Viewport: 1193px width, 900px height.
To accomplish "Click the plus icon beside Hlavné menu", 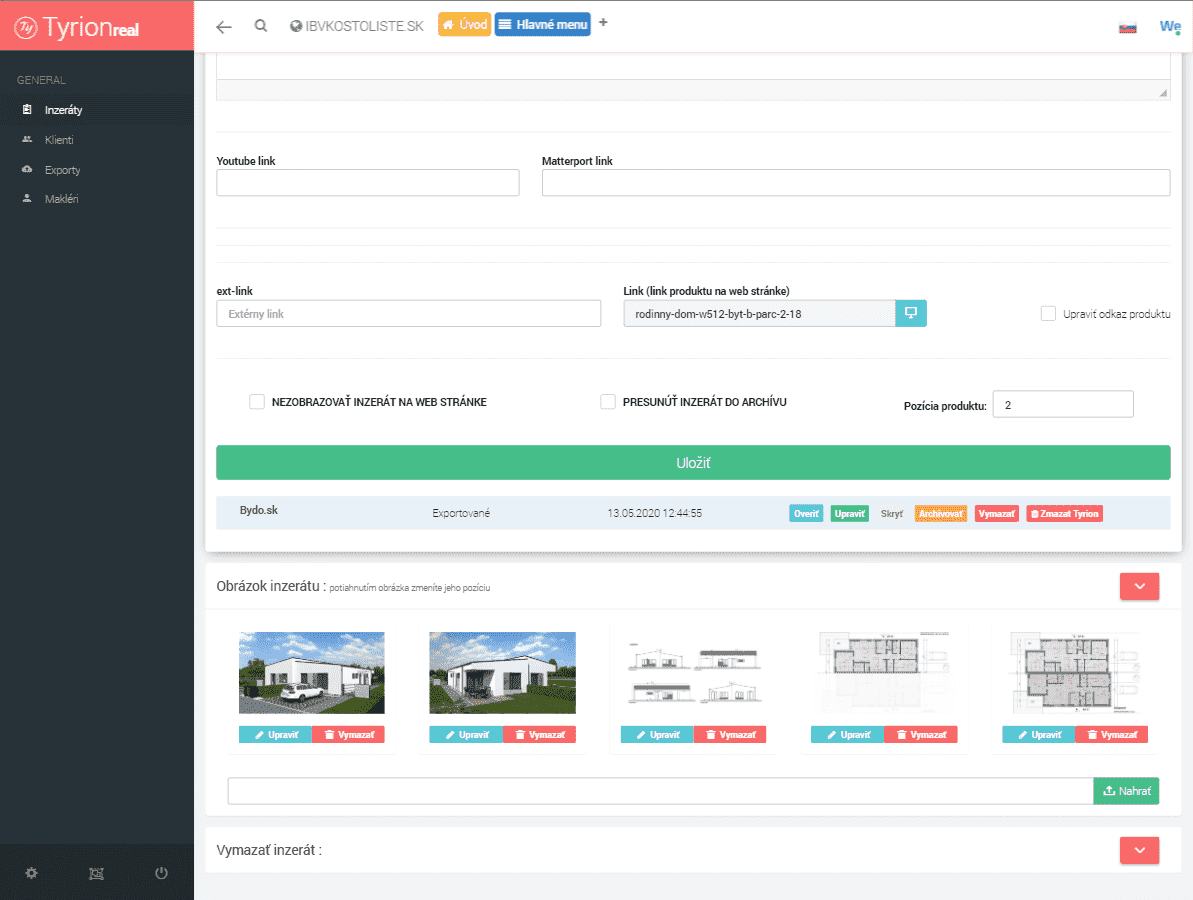I will pyautogui.click(x=603, y=23).
